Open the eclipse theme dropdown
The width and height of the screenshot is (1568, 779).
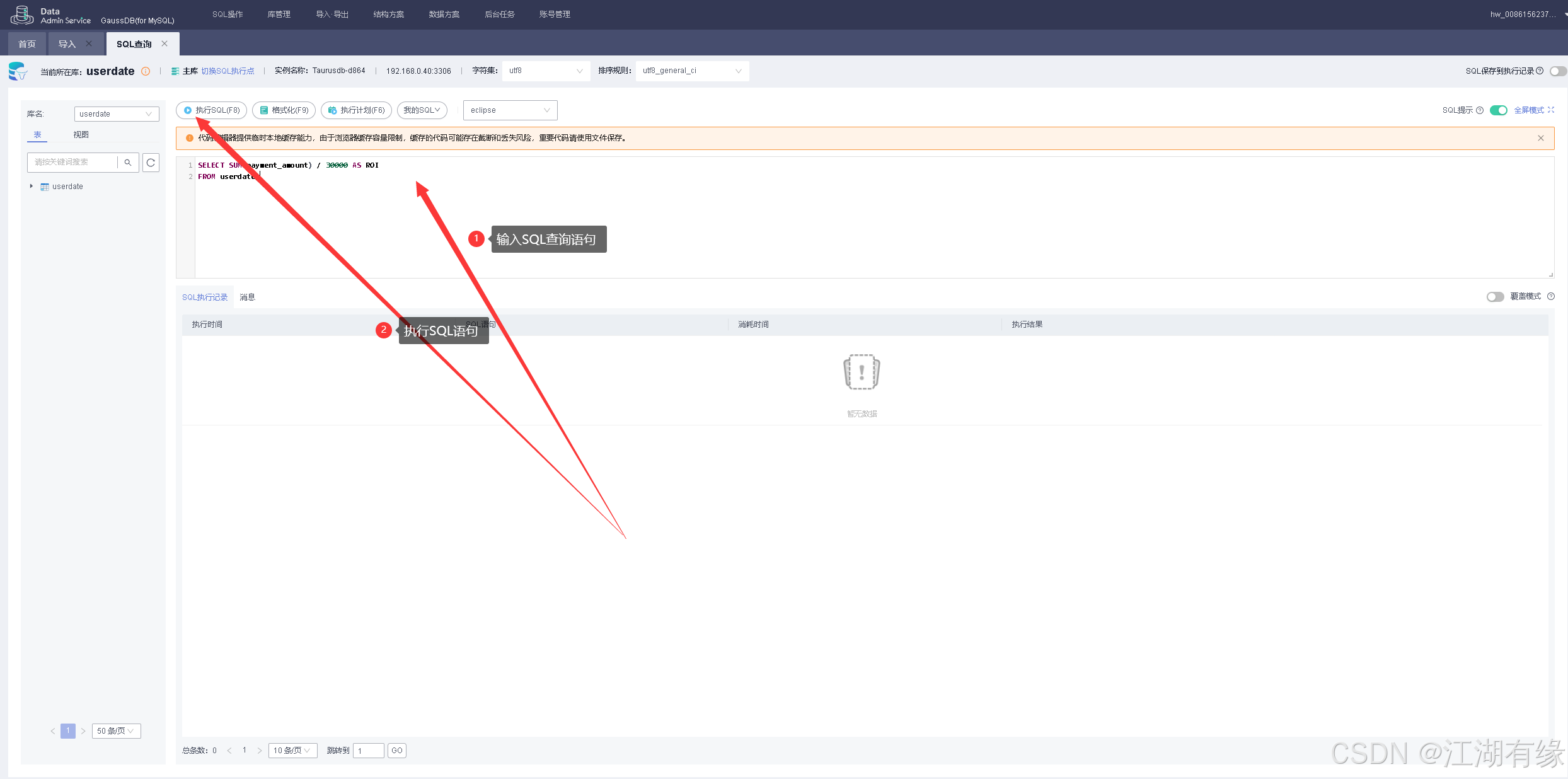pos(510,110)
